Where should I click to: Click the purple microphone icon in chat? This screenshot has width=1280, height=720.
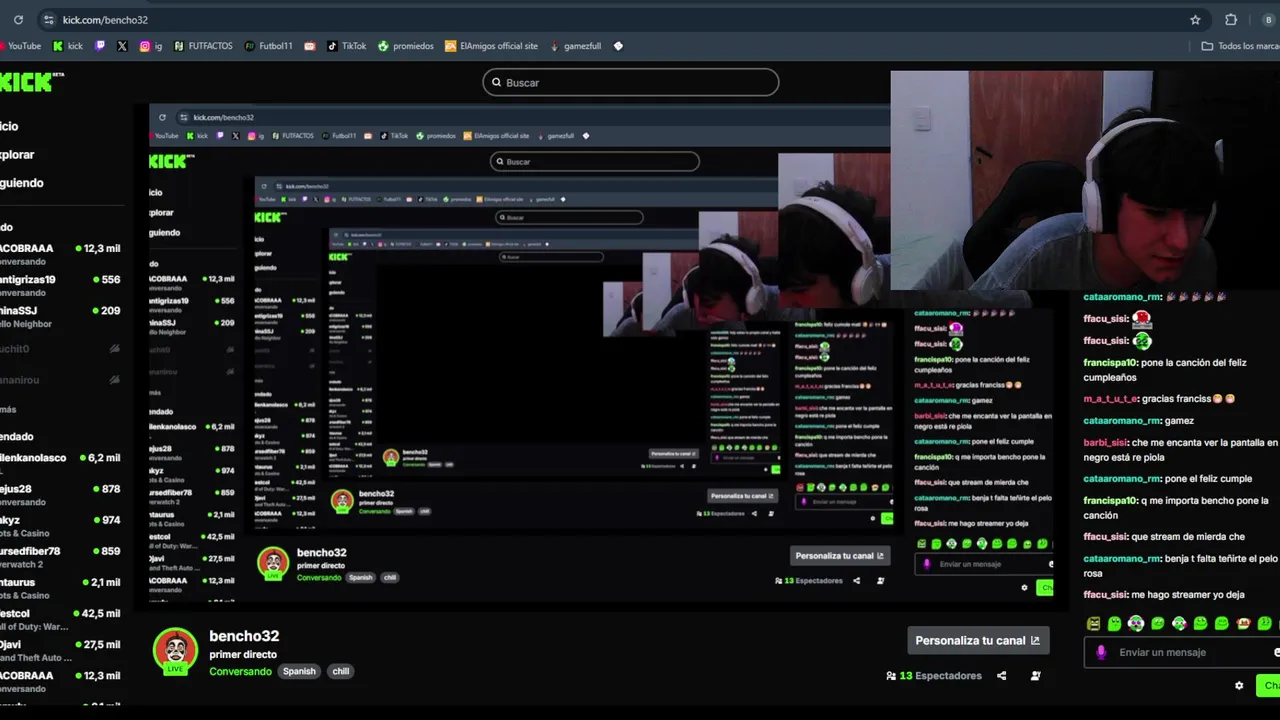(x=1101, y=652)
